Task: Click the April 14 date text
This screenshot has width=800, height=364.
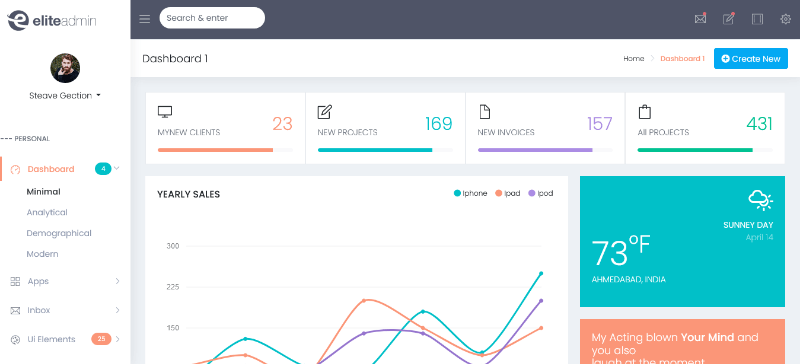Action: click(759, 237)
